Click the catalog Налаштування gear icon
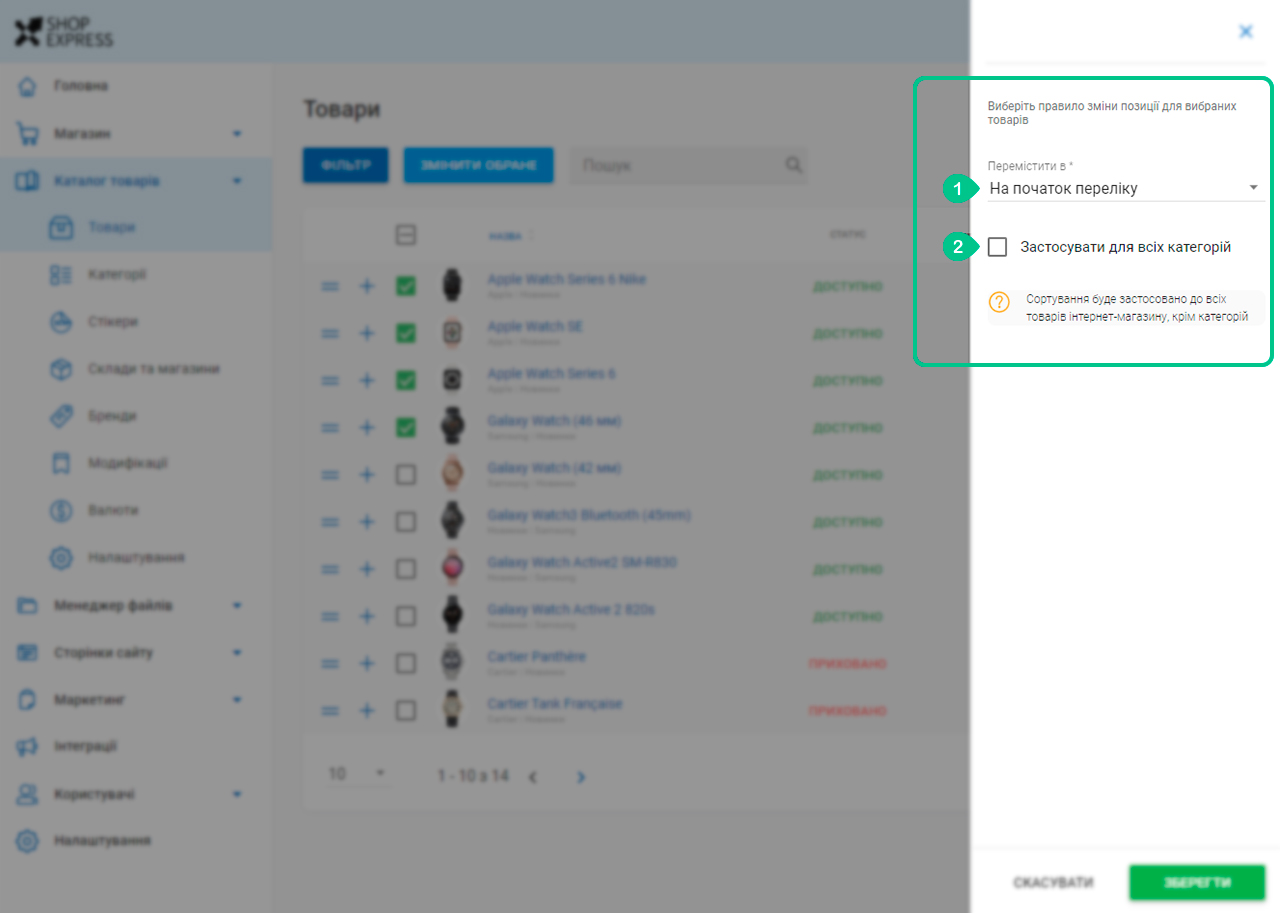 pos(61,557)
